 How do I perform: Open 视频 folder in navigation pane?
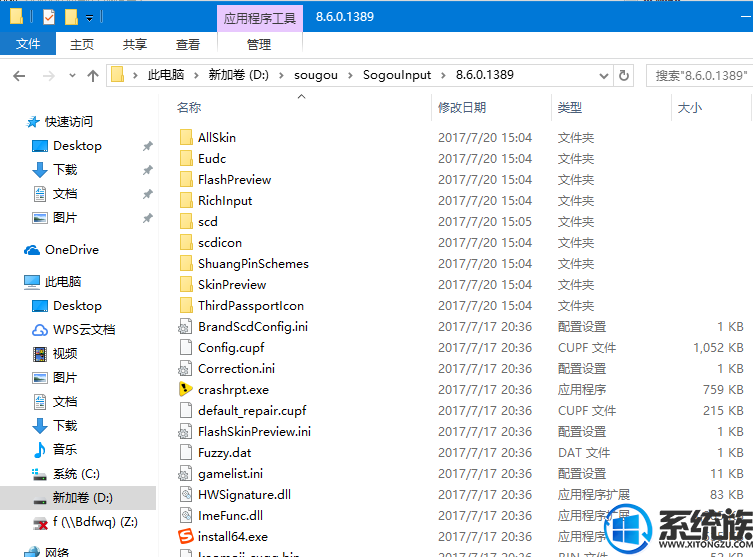pos(65,354)
